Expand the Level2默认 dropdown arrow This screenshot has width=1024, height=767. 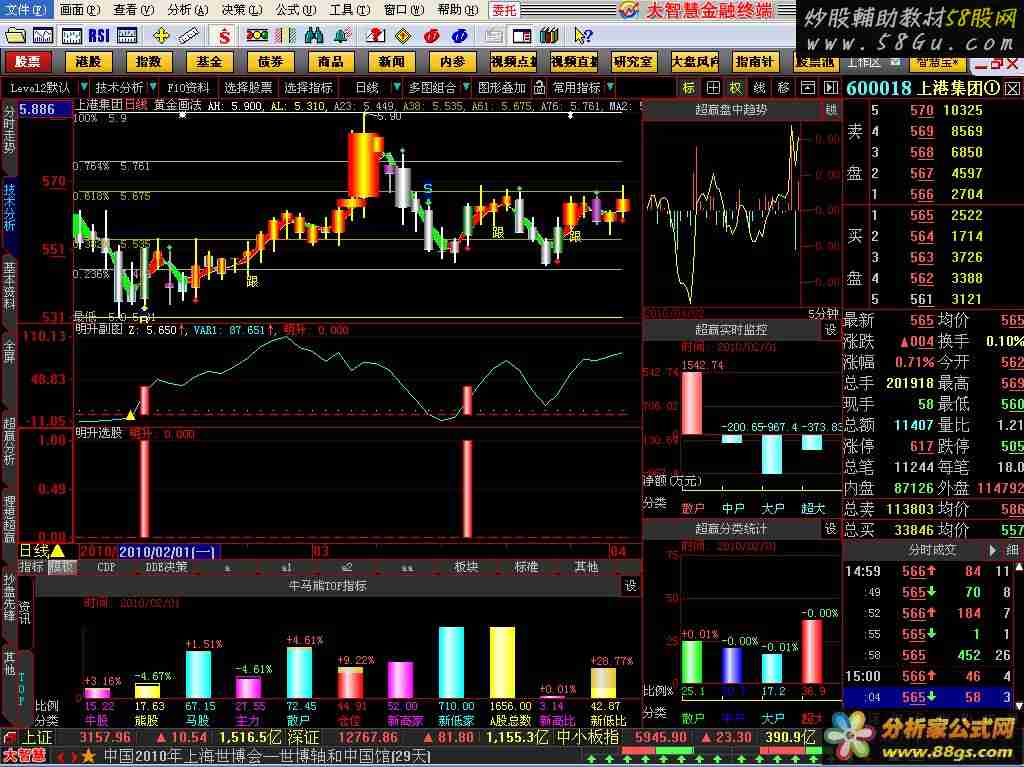click(84, 86)
